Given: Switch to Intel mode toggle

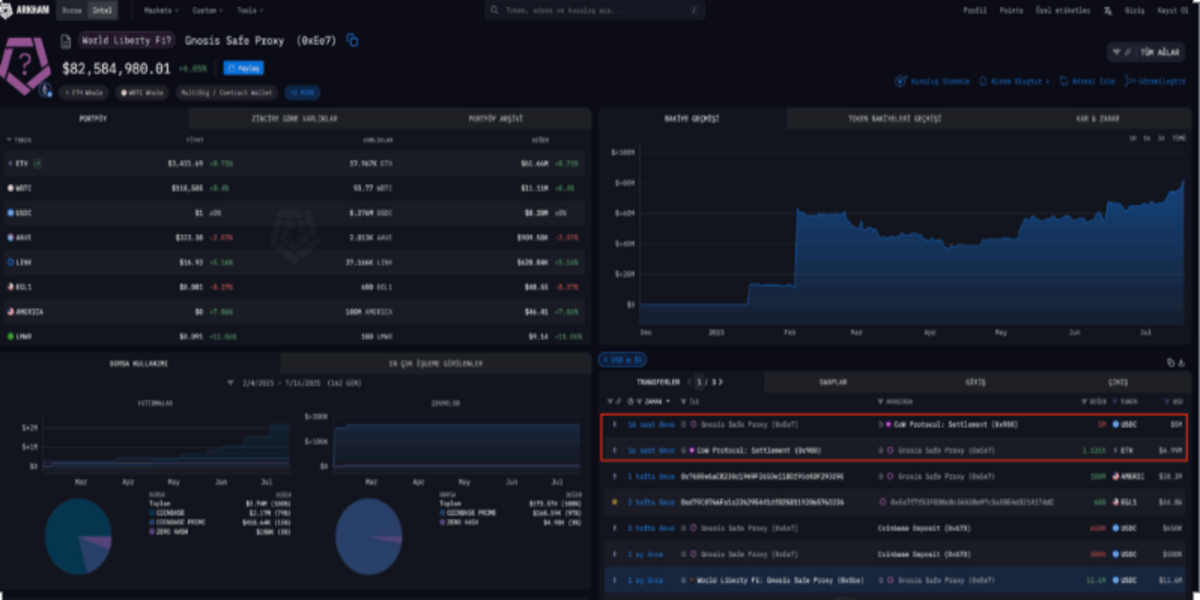Looking at the screenshot, I should 101,10.
